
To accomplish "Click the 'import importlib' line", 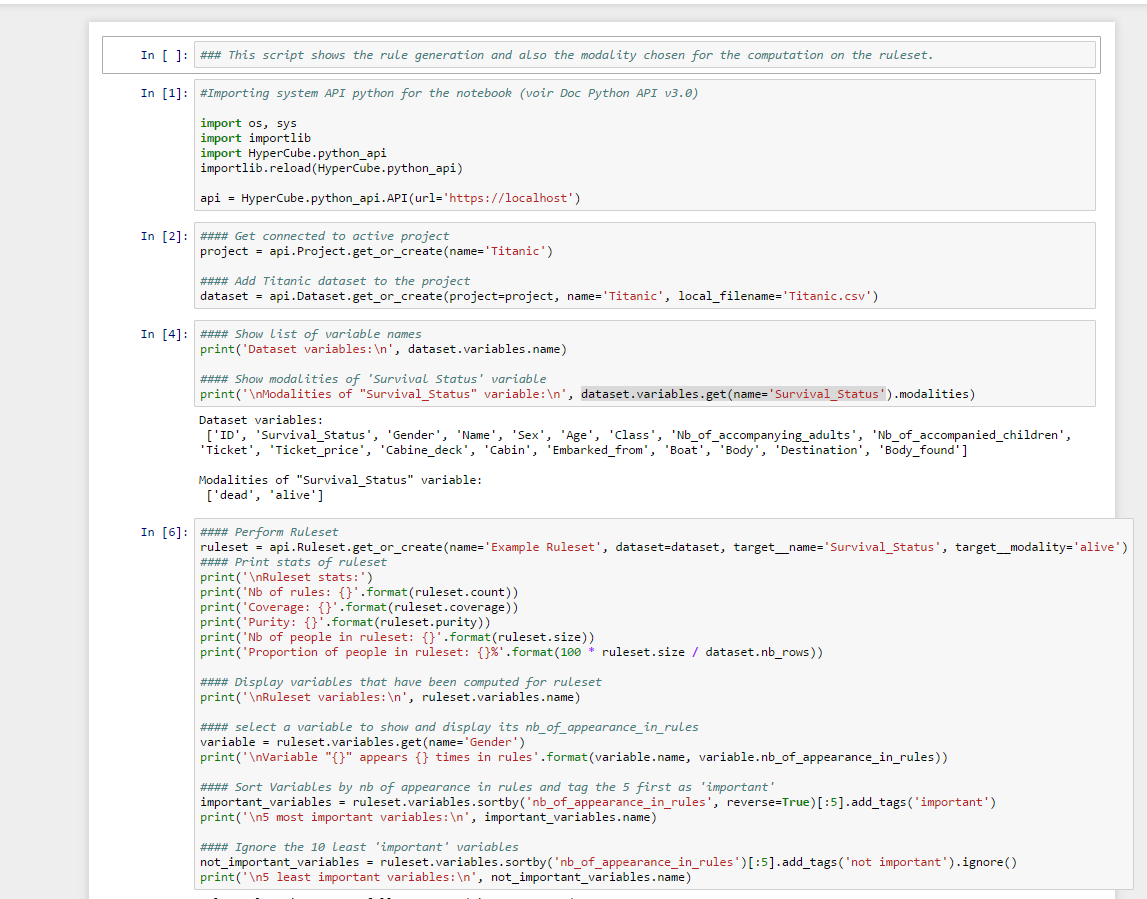I will pos(255,138).
